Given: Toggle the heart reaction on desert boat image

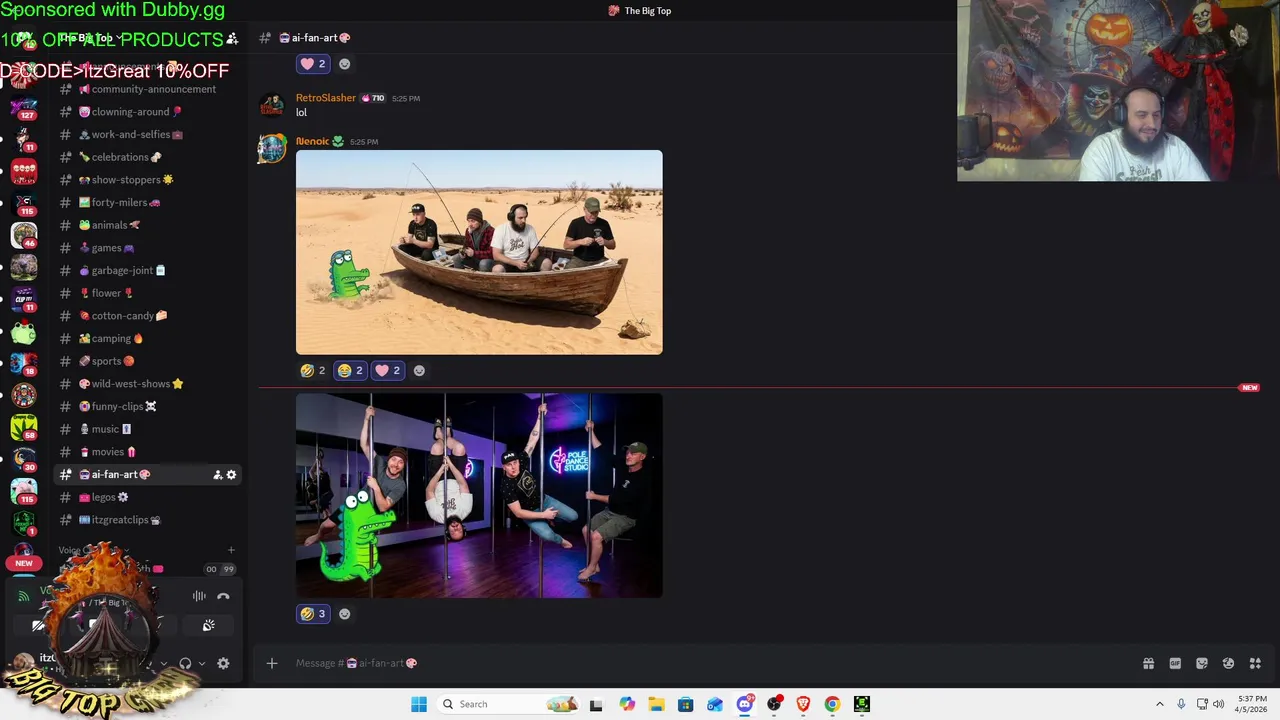Looking at the screenshot, I should coord(387,371).
